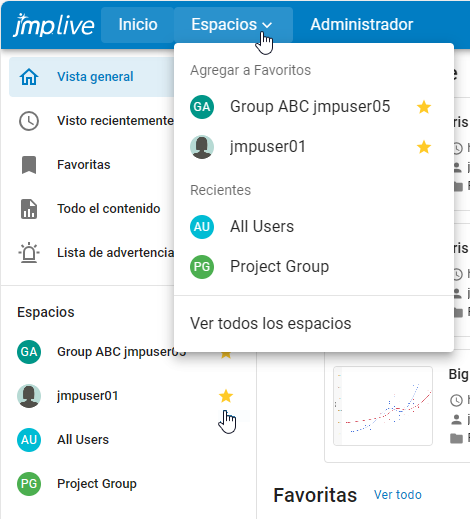
Task: Click the report icon beside Todo el contenido
Action: click(x=29, y=209)
